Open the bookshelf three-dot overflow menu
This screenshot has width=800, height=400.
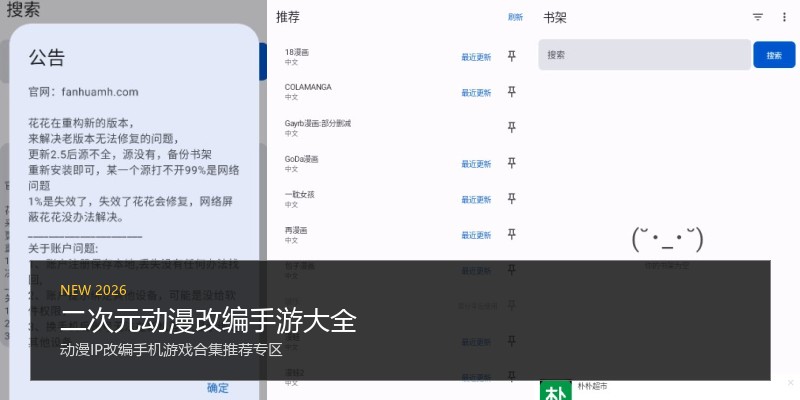click(784, 17)
